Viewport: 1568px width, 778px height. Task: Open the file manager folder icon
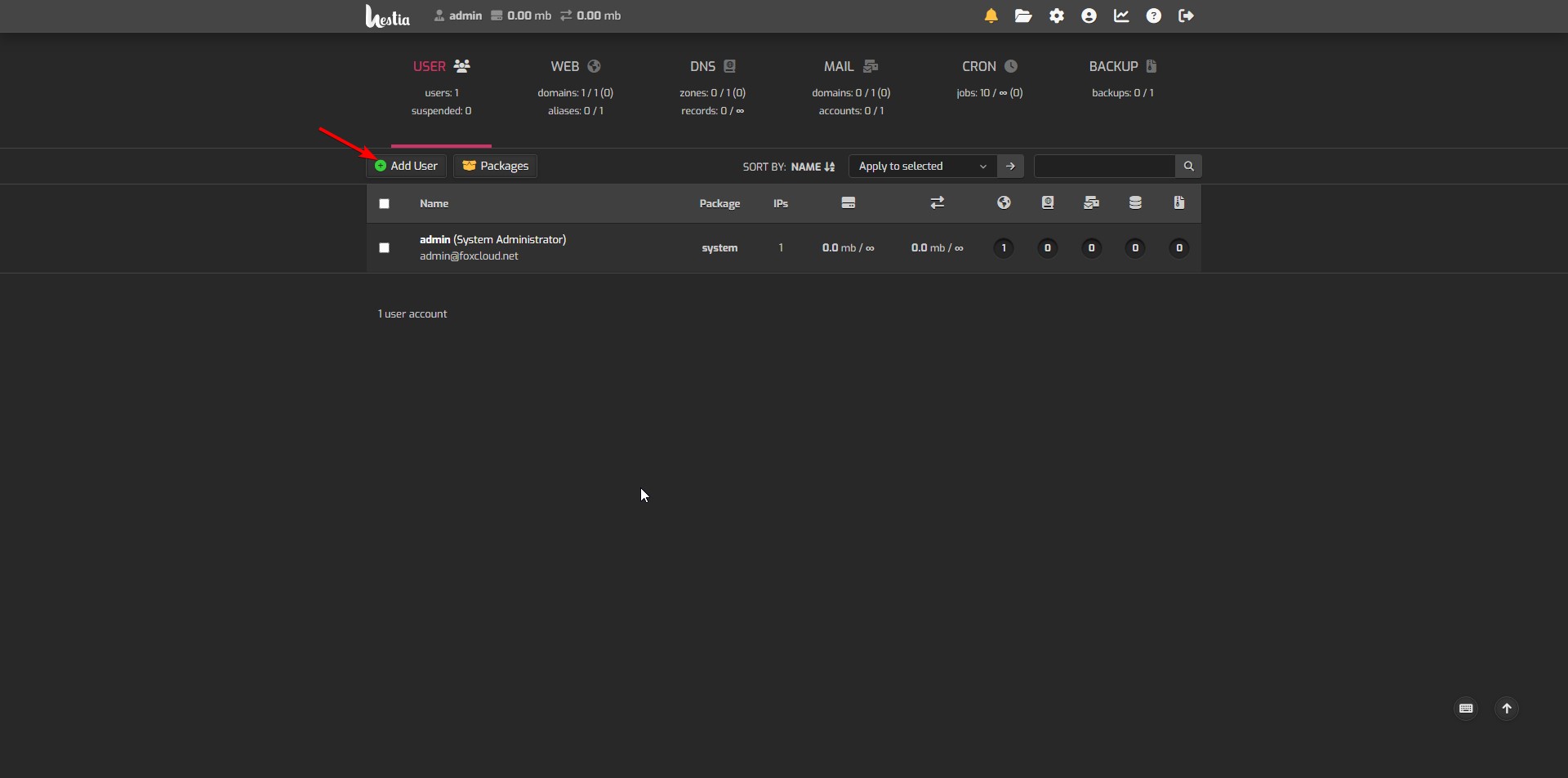click(x=1023, y=16)
